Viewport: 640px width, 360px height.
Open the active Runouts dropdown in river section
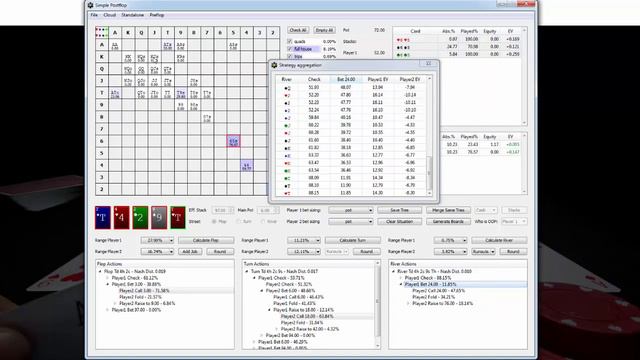pyautogui.click(x=483, y=252)
